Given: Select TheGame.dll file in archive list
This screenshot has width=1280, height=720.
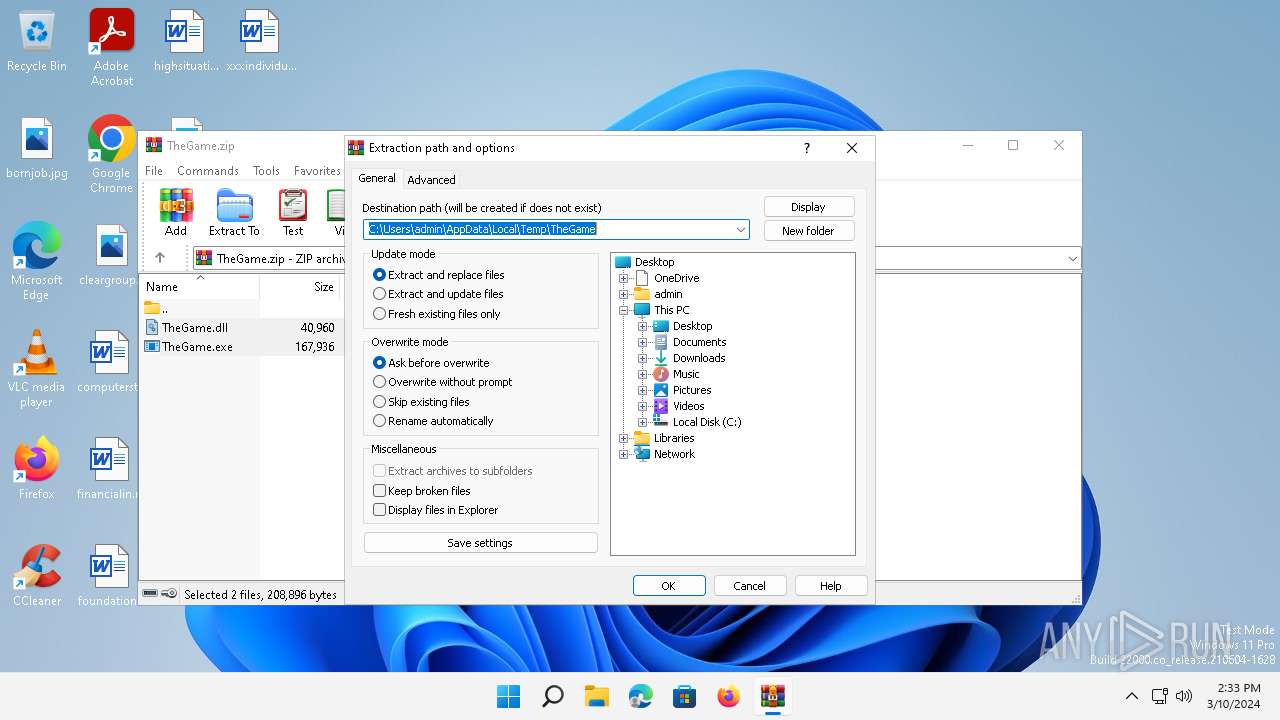Looking at the screenshot, I should 195,327.
